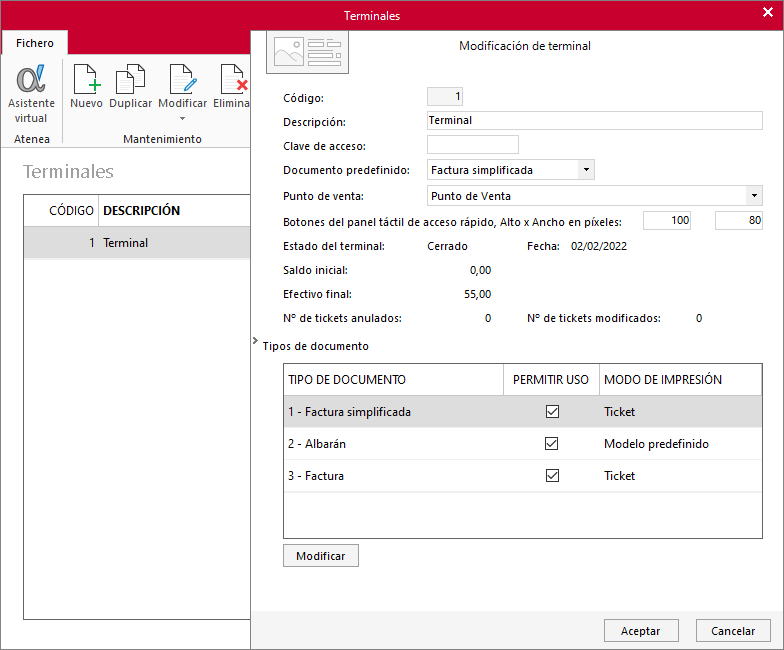Click the MODO DE IMPRESIÓN column header
This screenshot has width=784, height=650.
tap(680, 380)
